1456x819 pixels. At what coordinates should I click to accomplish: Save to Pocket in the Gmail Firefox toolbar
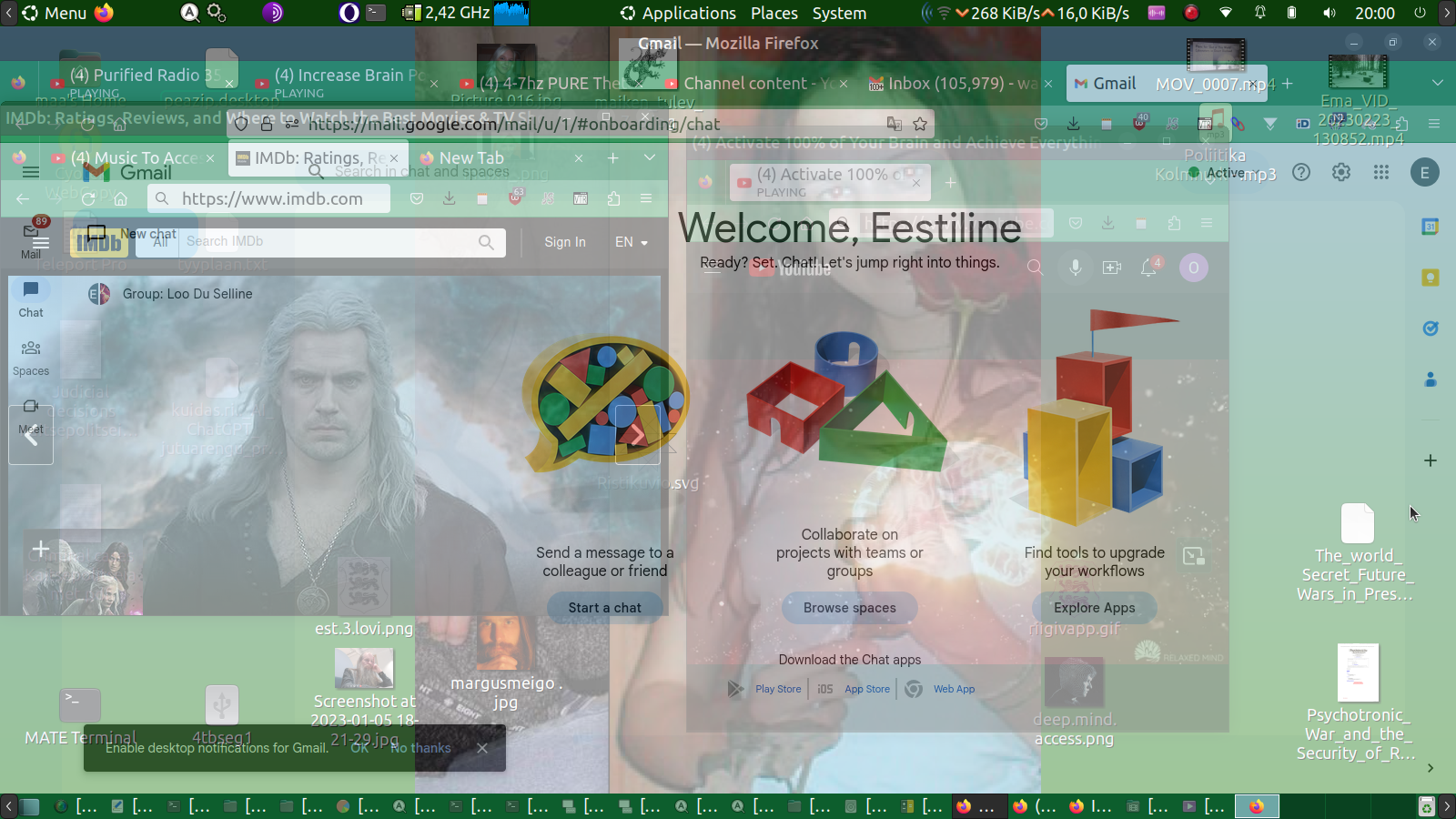1041,124
